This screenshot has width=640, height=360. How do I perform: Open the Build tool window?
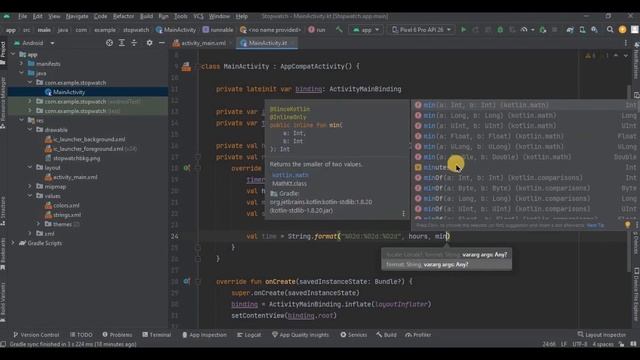(386, 335)
